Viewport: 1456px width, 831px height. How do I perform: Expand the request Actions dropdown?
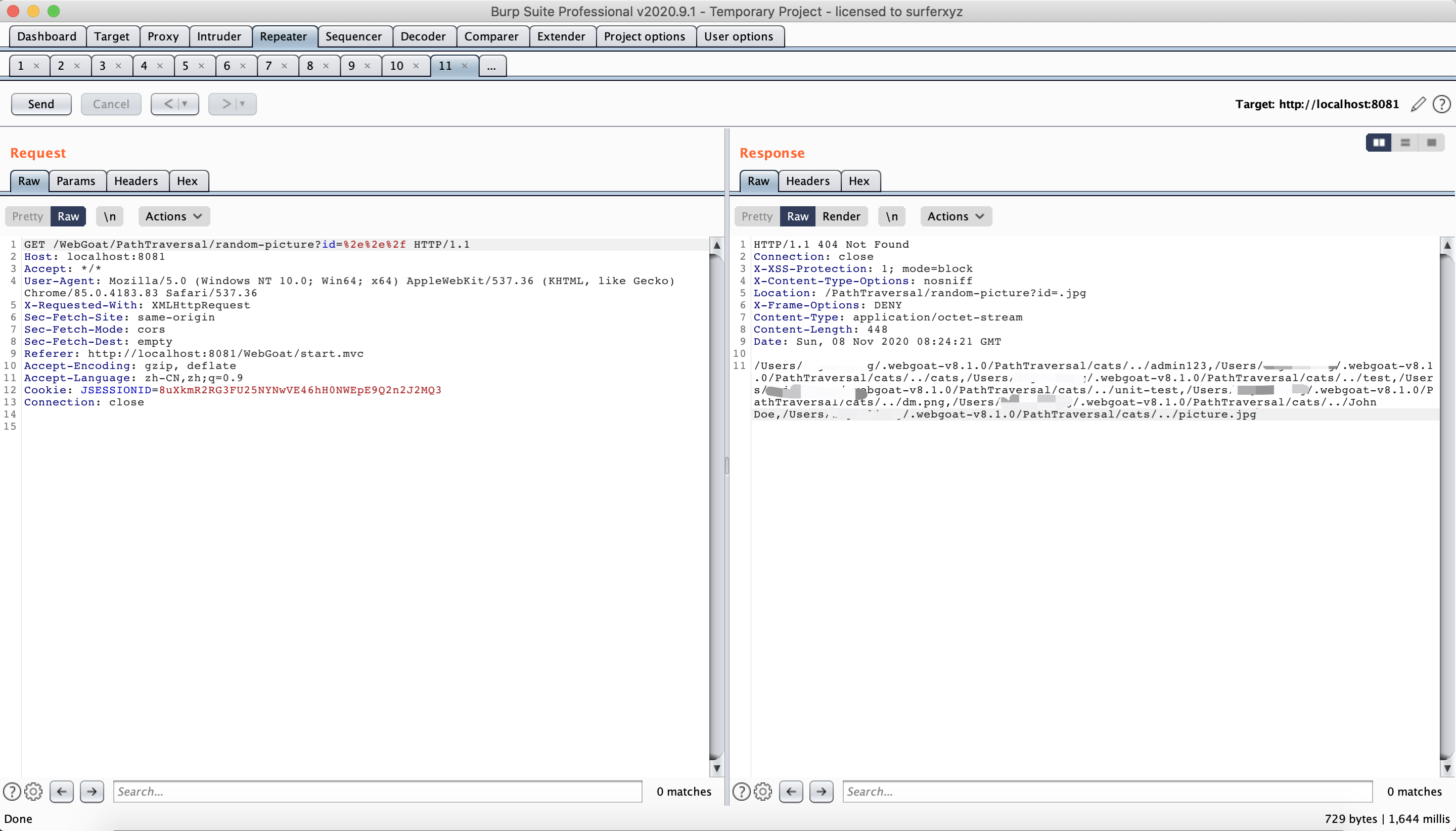coord(173,216)
